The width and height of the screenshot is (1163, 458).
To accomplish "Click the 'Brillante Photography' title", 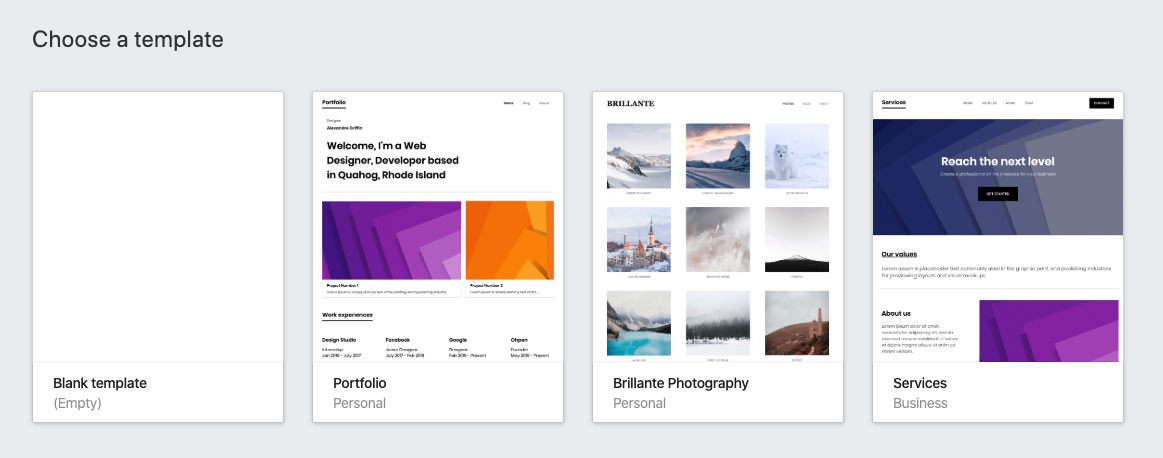I will click(681, 383).
